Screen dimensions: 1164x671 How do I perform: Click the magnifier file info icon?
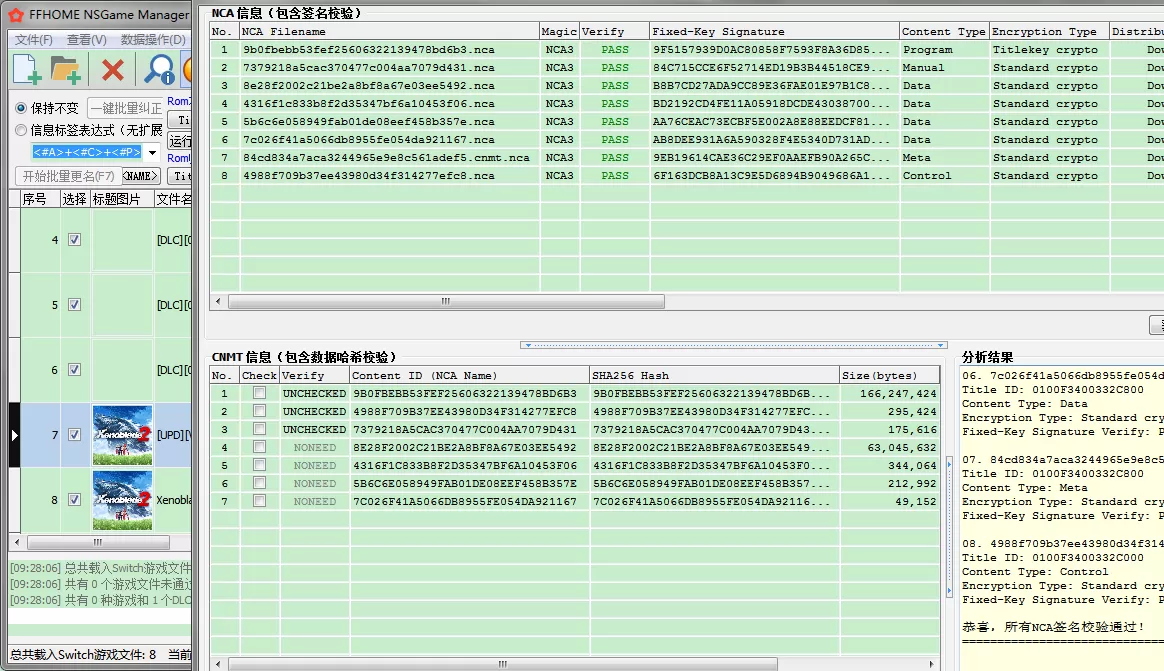(x=158, y=69)
